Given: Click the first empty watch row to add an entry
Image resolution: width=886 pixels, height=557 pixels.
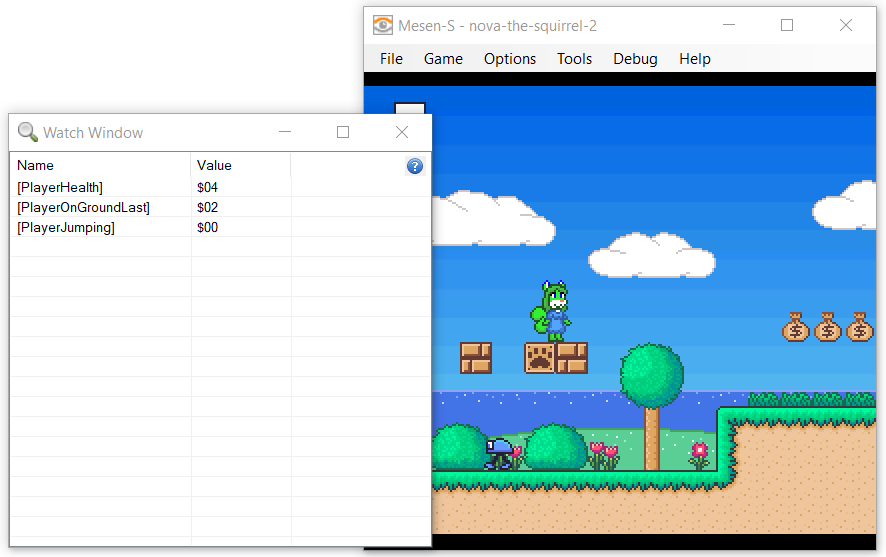Looking at the screenshot, I should [x=220, y=247].
